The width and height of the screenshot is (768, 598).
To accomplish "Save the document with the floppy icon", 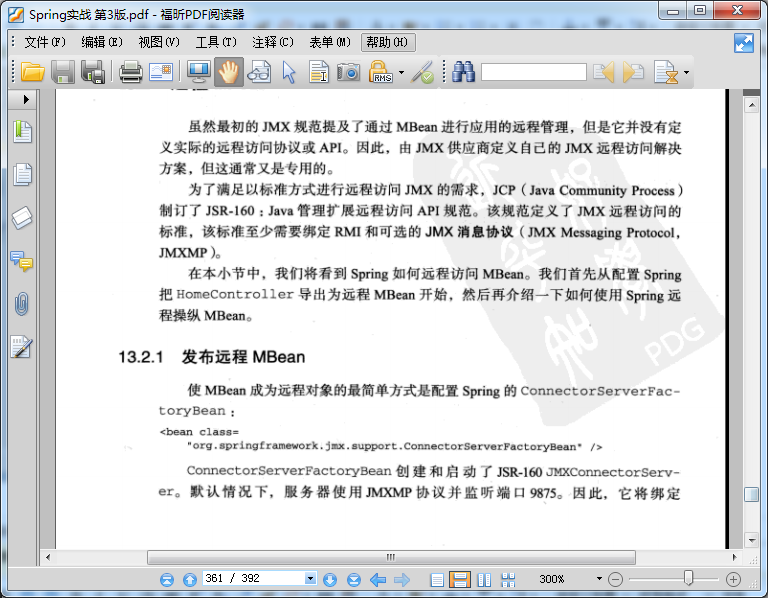I will pyautogui.click(x=63, y=72).
